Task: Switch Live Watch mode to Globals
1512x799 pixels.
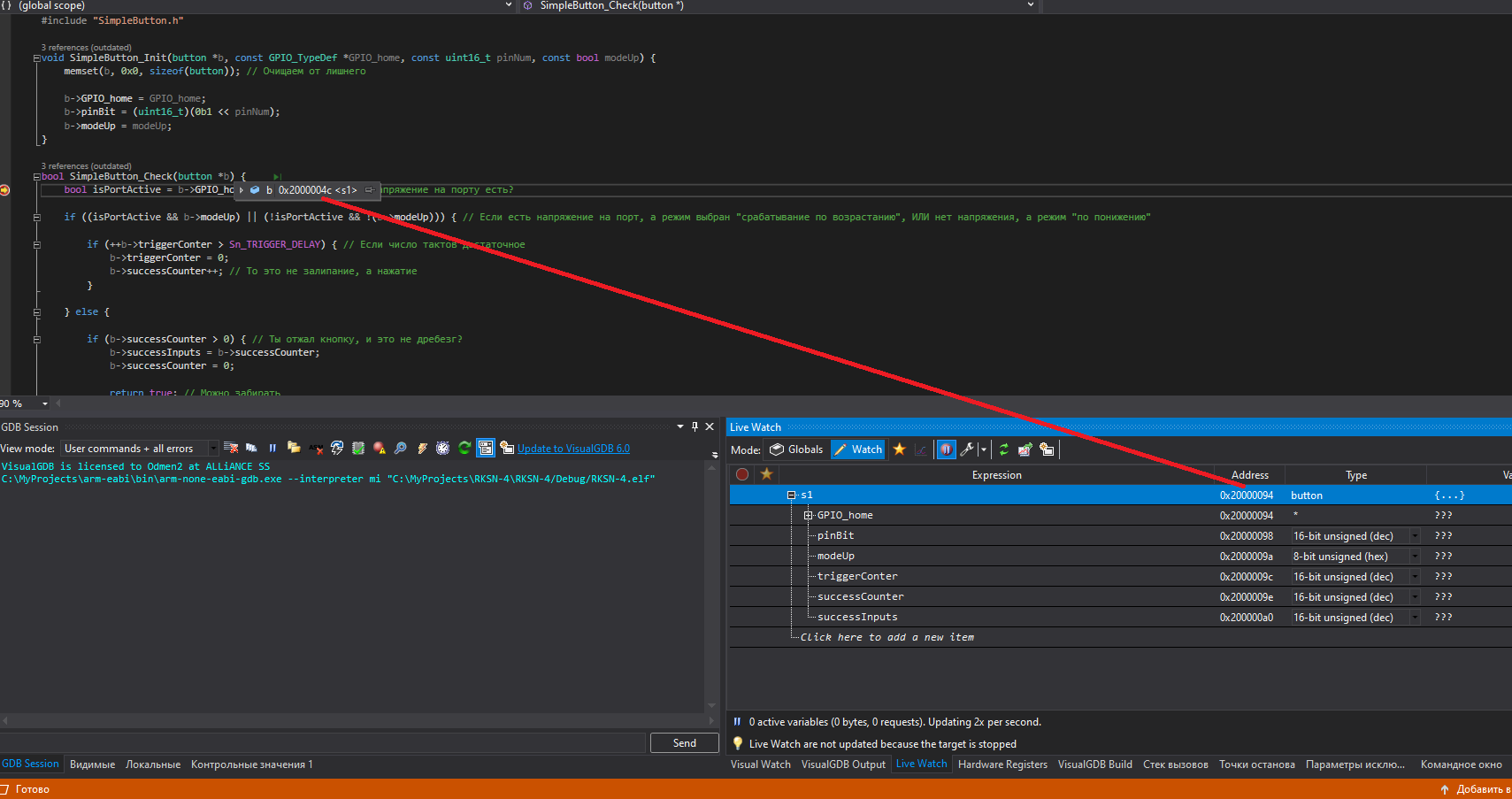Action: [x=797, y=449]
